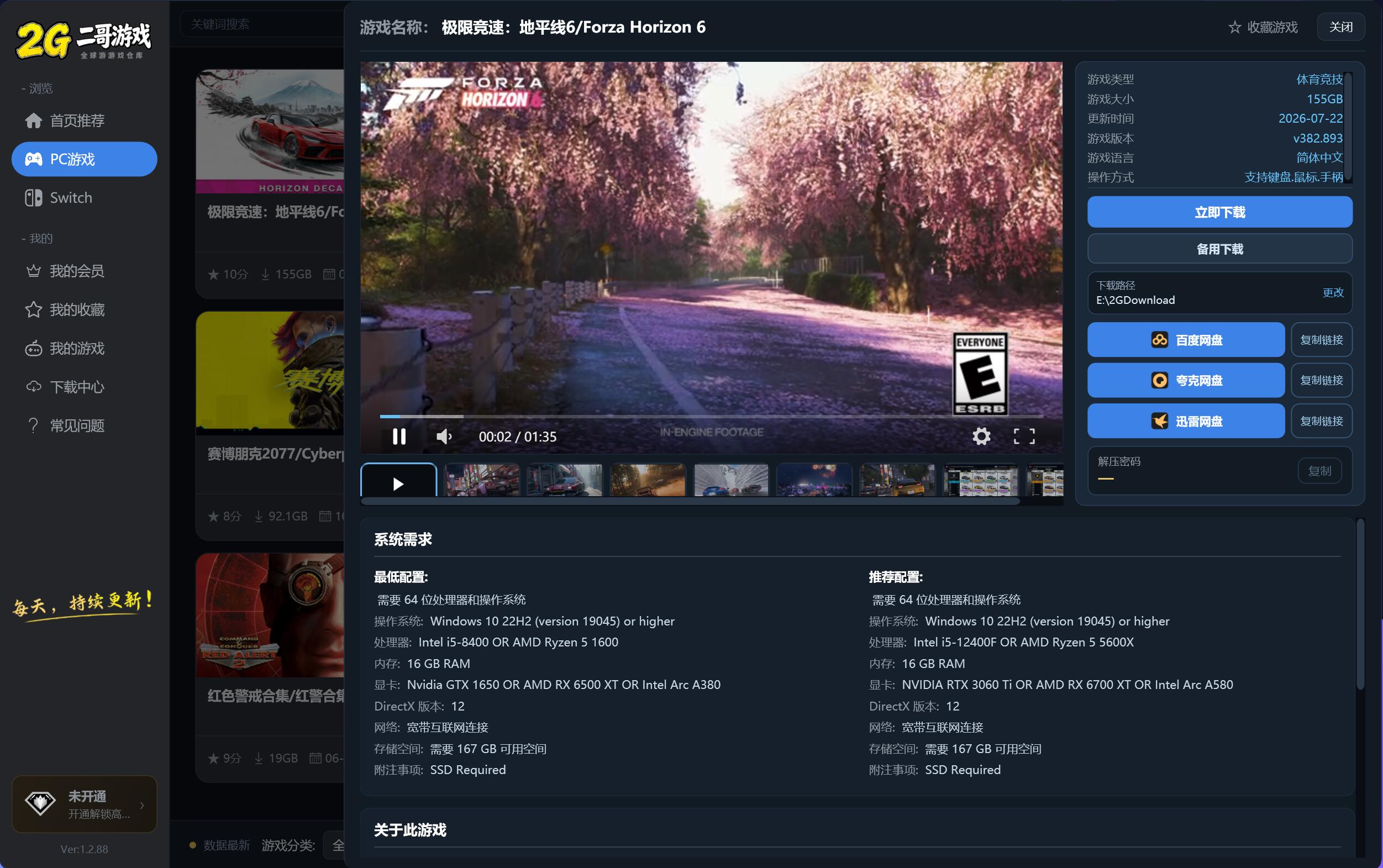The image size is (1383, 868).
Task: Click the home icon beside 首页推荐
Action: click(33, 120)
